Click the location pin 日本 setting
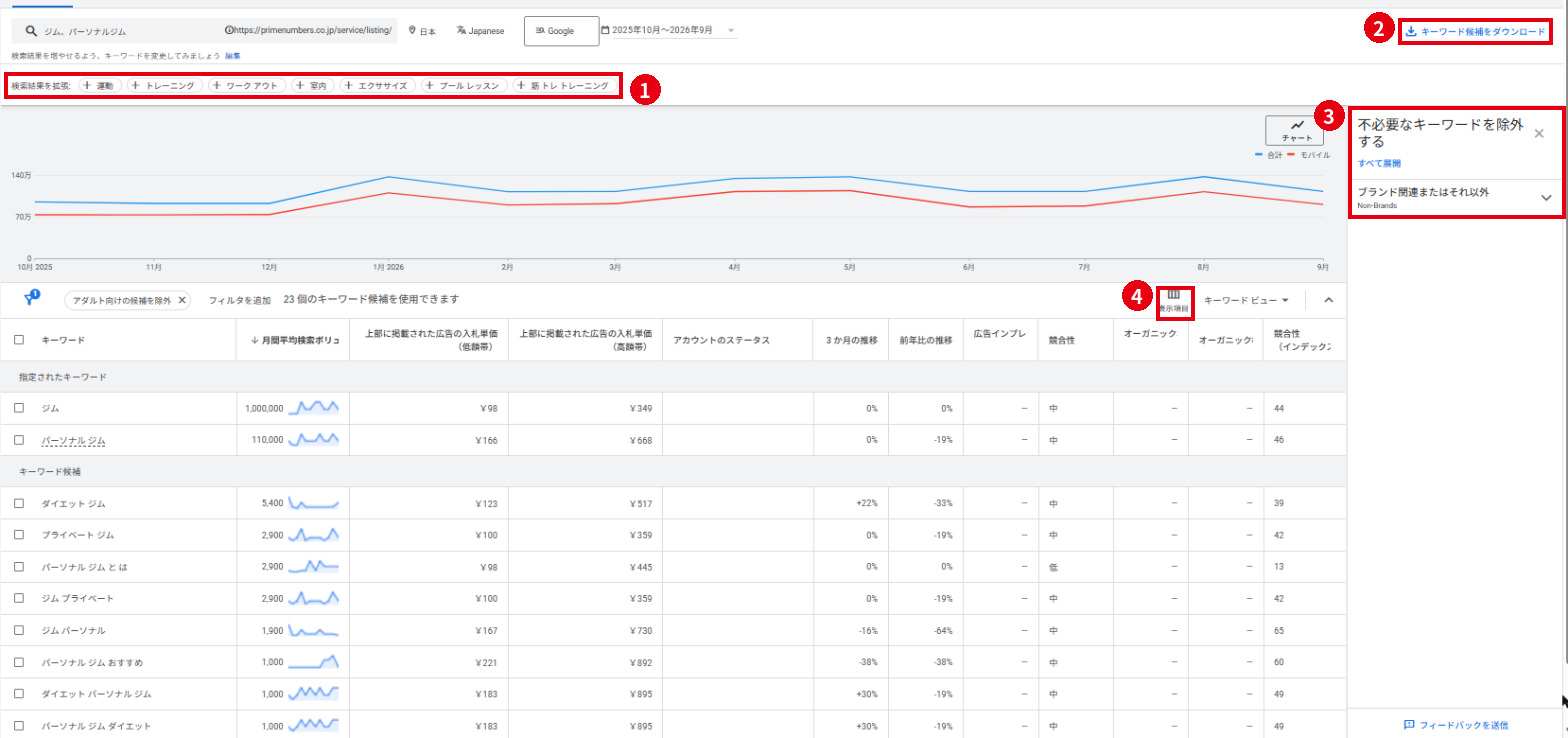Viewport: 1568px width, 738px height. point(422,32)
